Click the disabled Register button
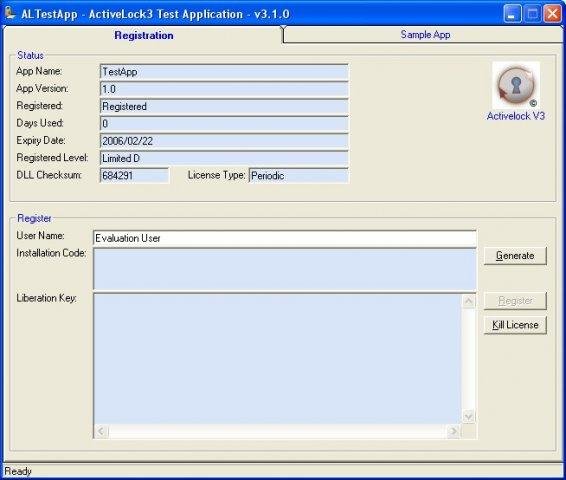 (x=515, y=301)
